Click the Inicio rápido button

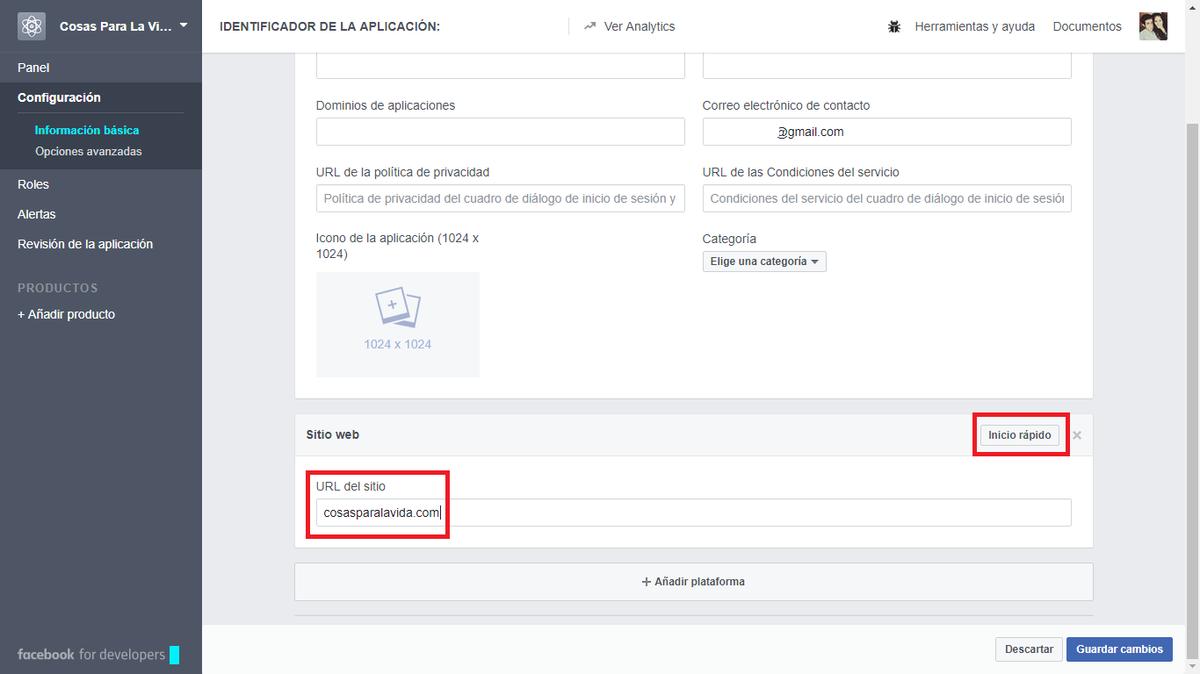tap(1019, 435)
